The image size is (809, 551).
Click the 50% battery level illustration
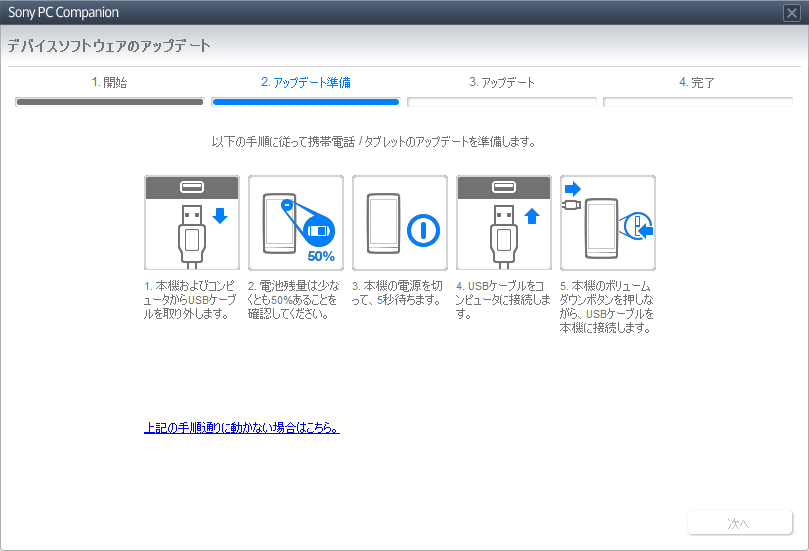click(296, 222)
